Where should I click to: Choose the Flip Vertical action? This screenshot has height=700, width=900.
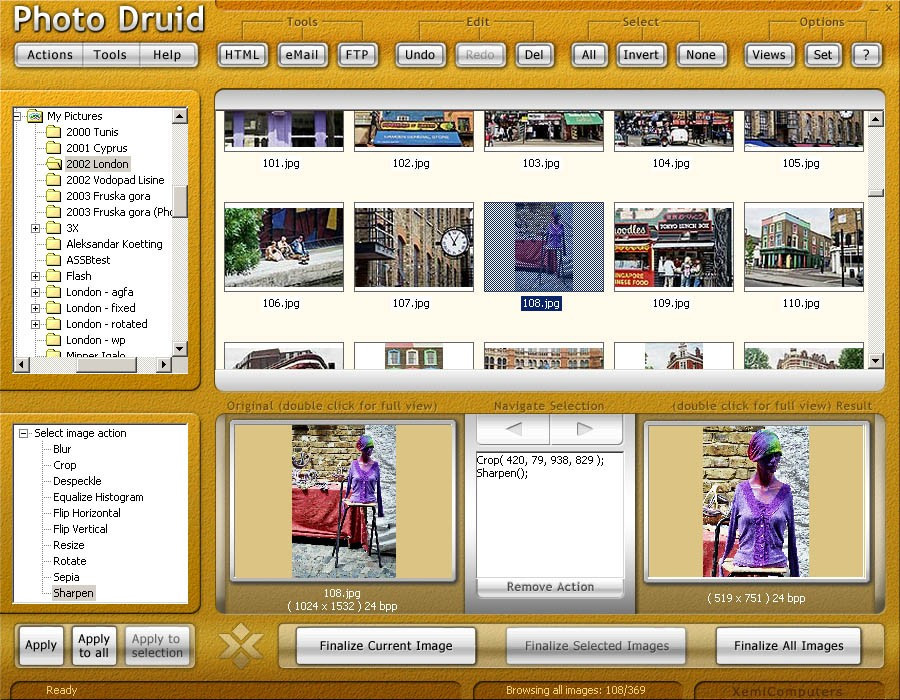click(80, 530)
